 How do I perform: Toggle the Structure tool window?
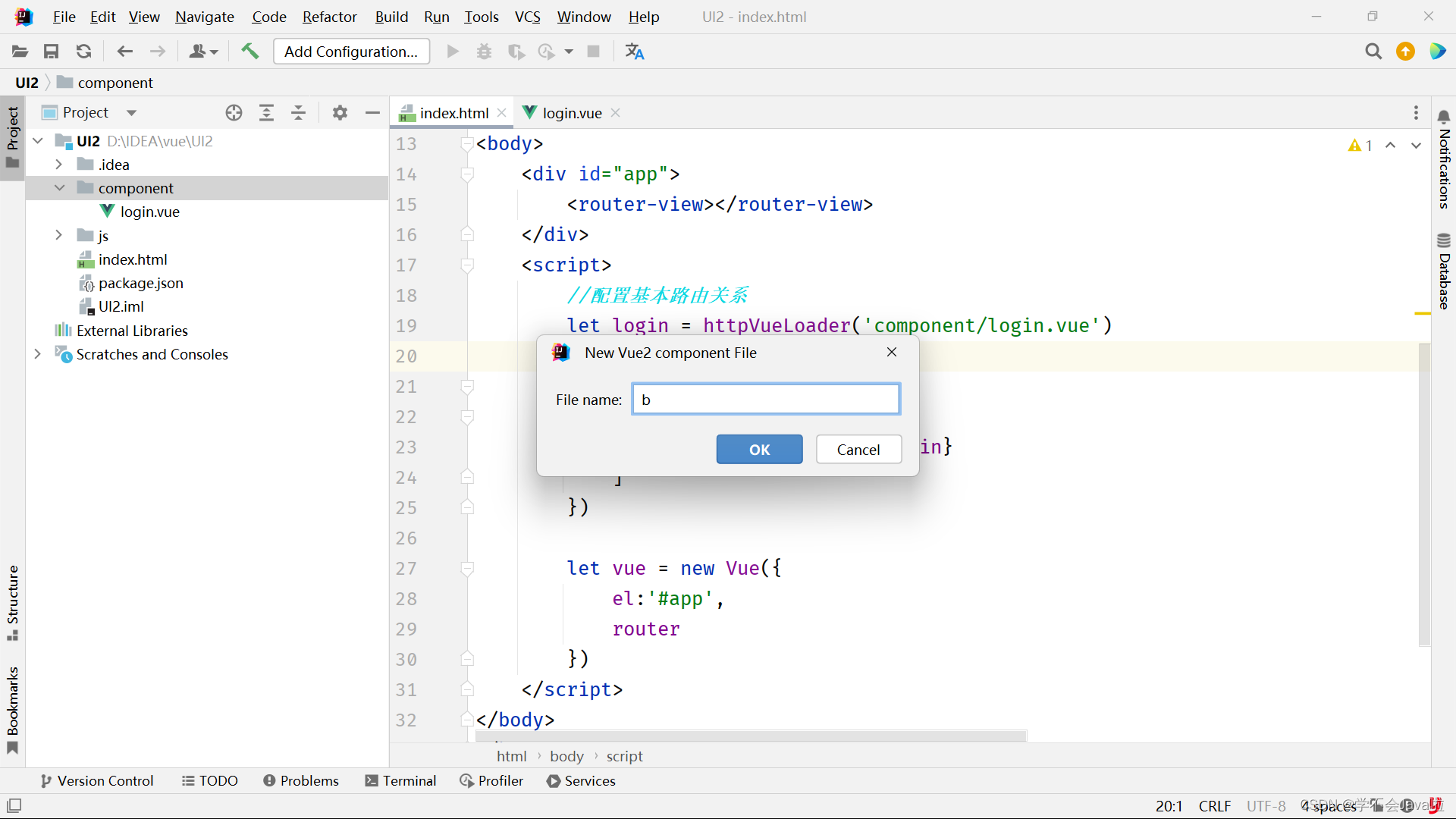(13, 601)
